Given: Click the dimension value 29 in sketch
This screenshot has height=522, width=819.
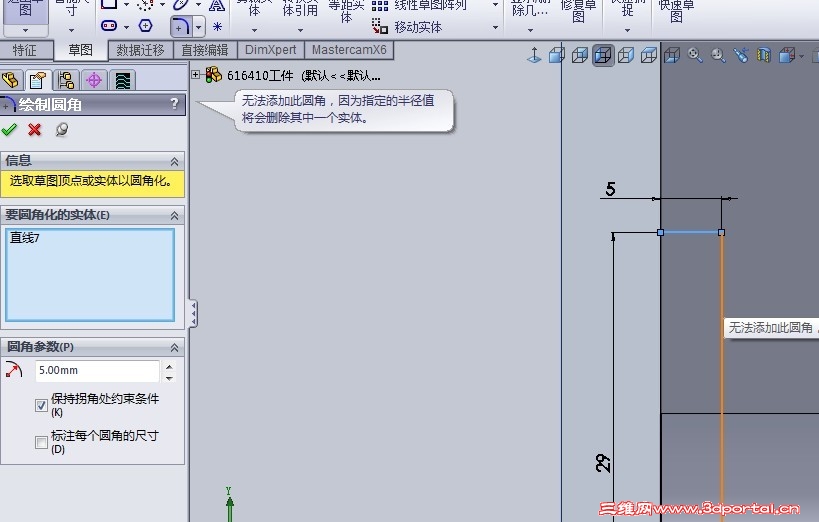Looking at the screenshot, I should coord(603,463).
